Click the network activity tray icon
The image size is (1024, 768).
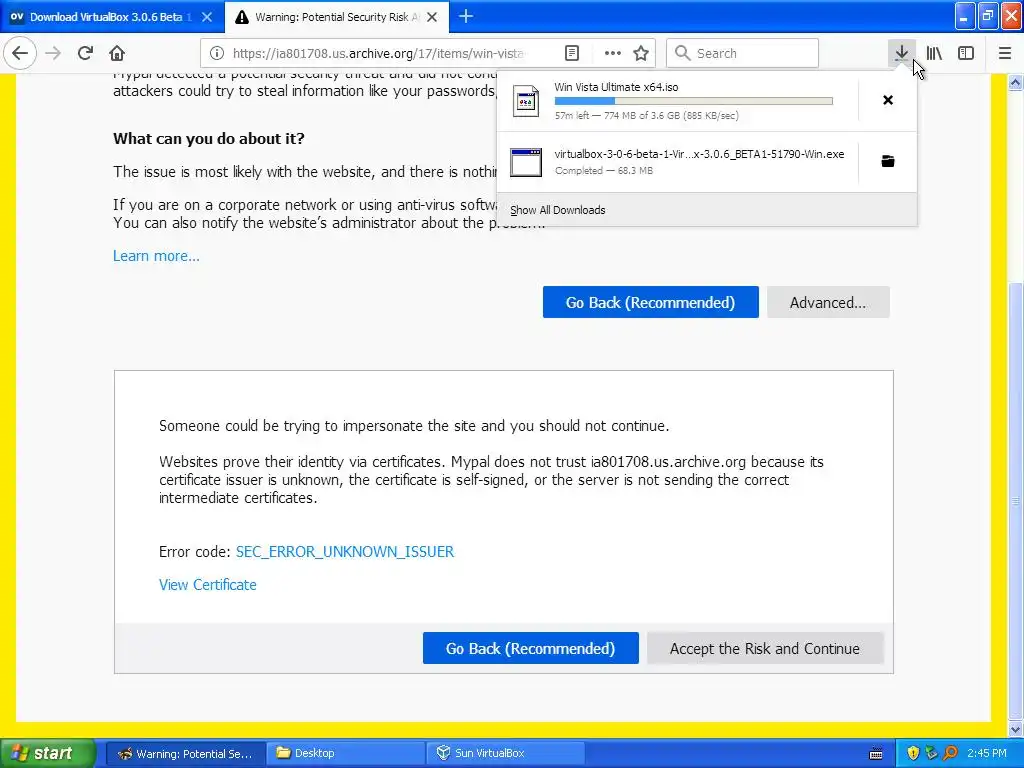(931, 753)
